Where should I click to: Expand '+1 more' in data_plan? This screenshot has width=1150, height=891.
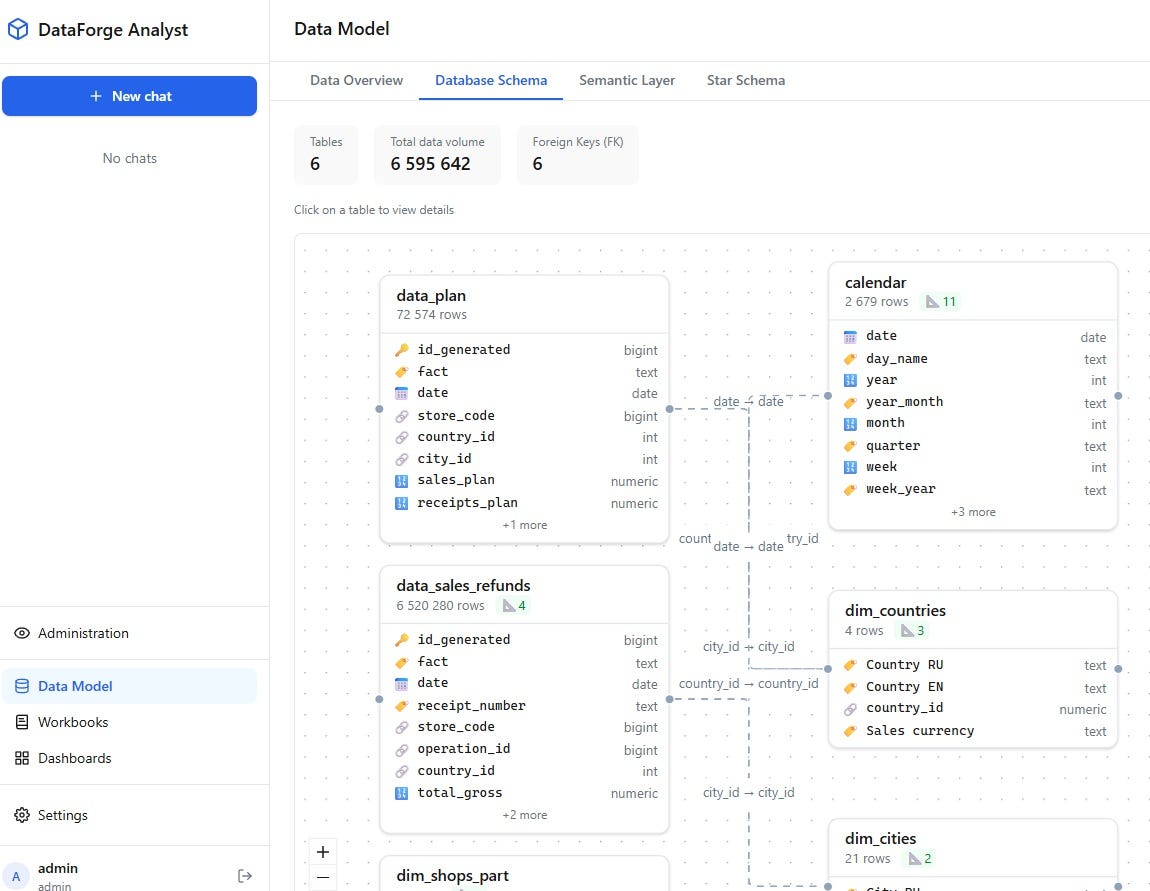[524, 525]
